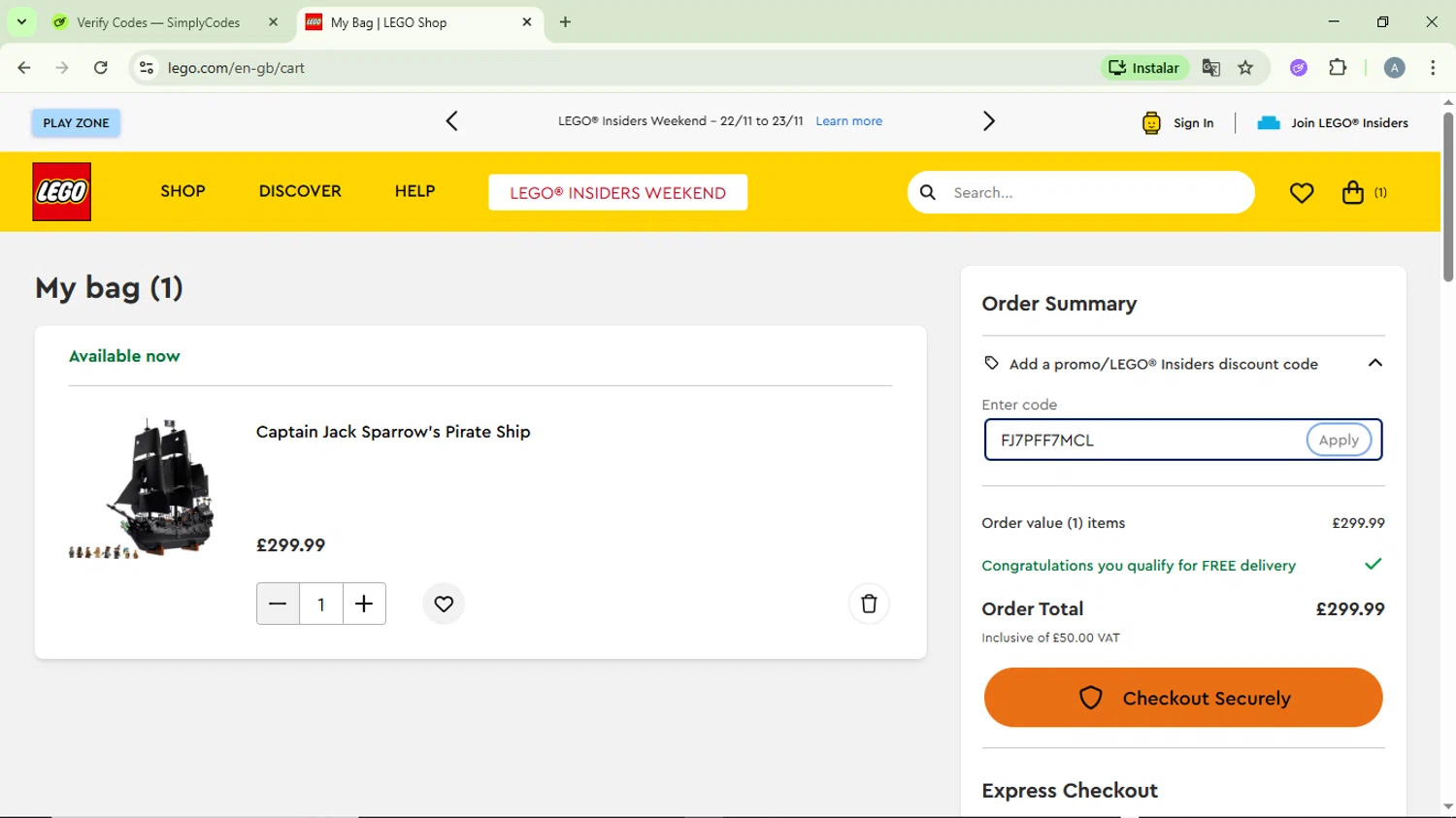Click the page vertical scrollbar
Image resolution: width=1456 pixels, height=818 pixels.
[1448, 197]
